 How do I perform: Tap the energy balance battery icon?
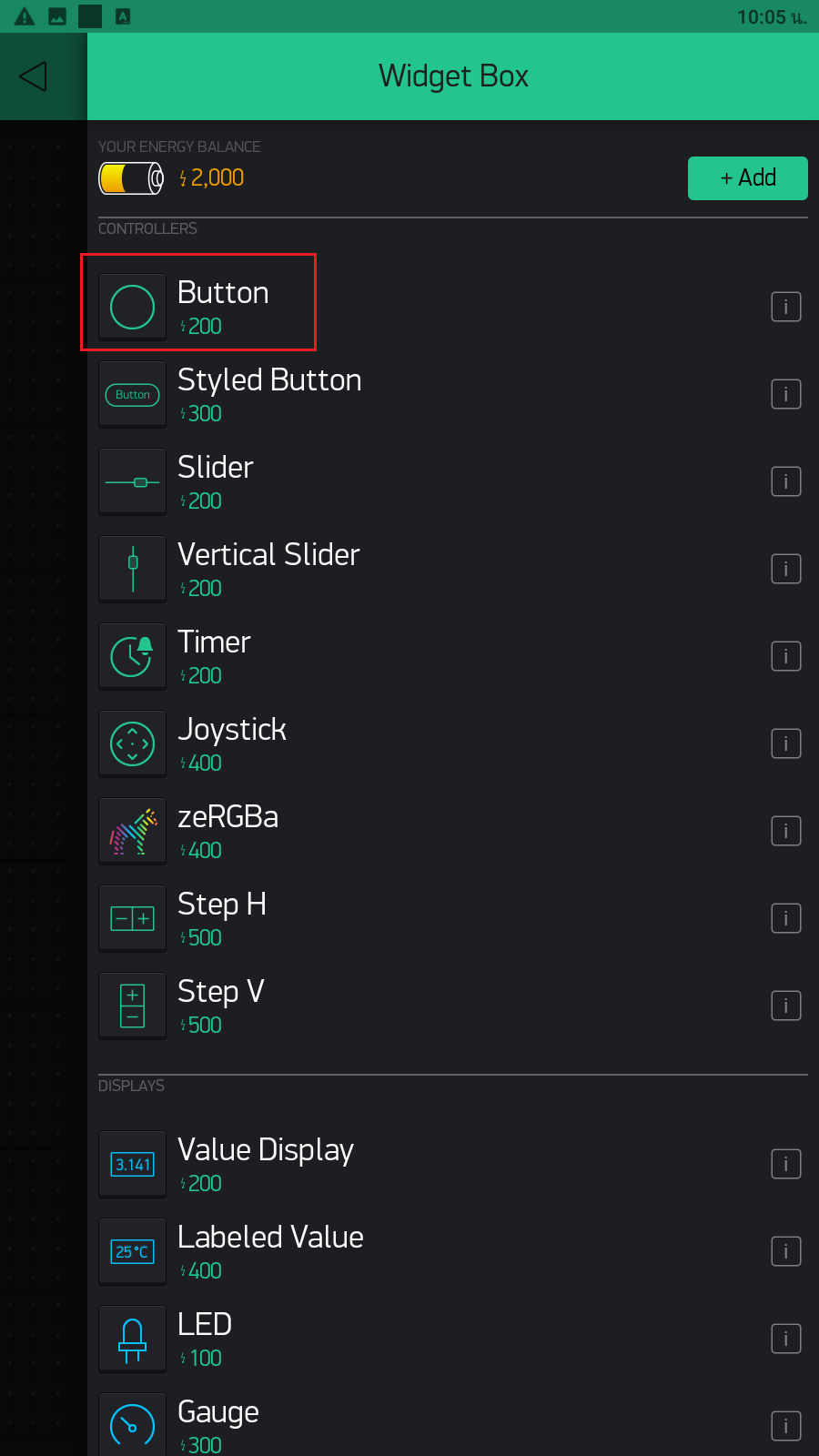click(x=131, y=178)
